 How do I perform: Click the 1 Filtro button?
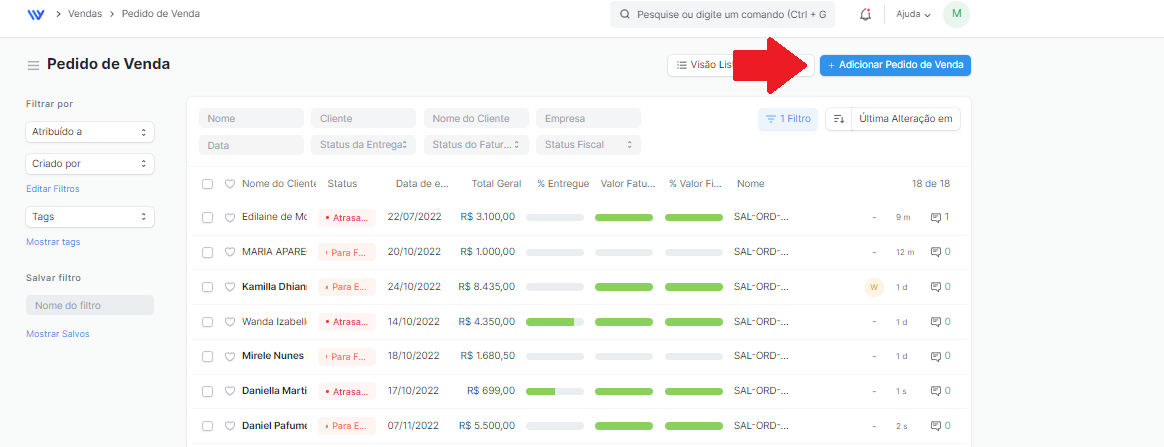788,119
